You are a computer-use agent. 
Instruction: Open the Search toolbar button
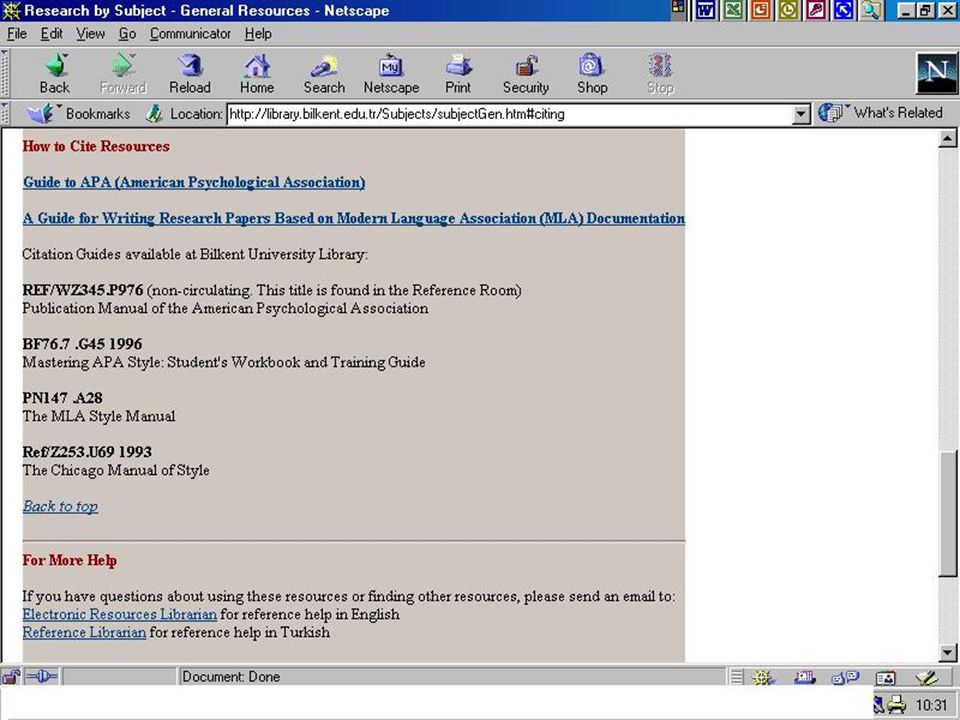(324, 73)
